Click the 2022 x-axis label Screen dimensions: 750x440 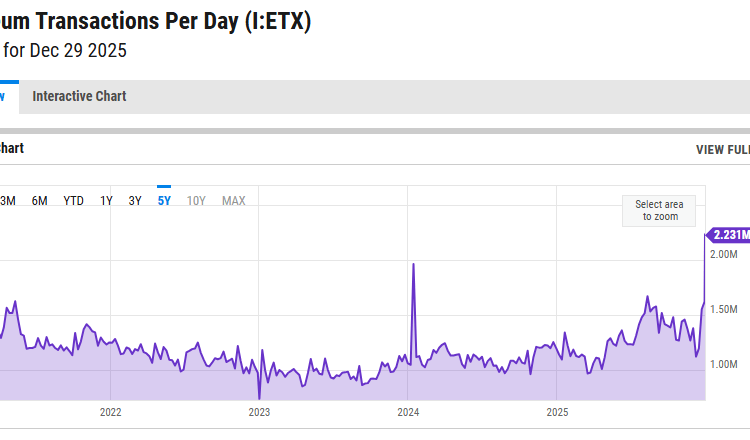[x=110, y=412]
